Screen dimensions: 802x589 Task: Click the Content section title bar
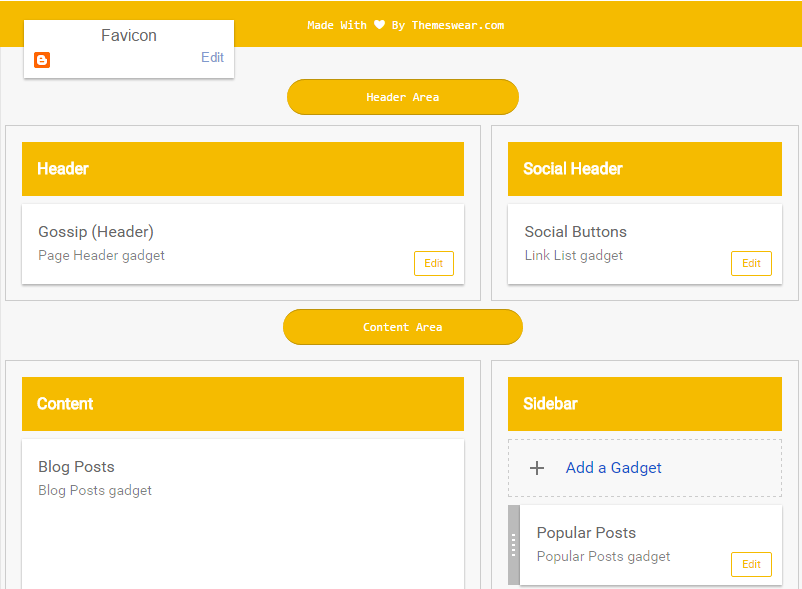pyautogui.click(x=243, y=404)
